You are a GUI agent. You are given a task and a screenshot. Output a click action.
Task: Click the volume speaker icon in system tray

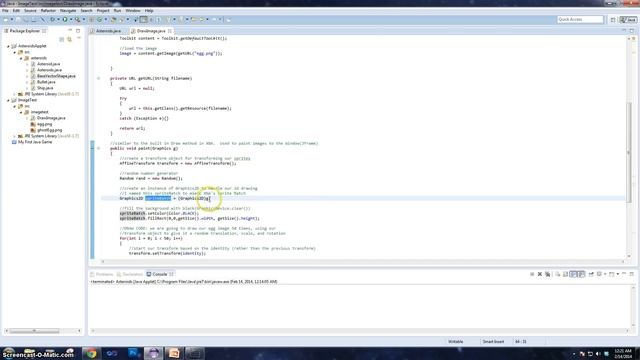598,354
